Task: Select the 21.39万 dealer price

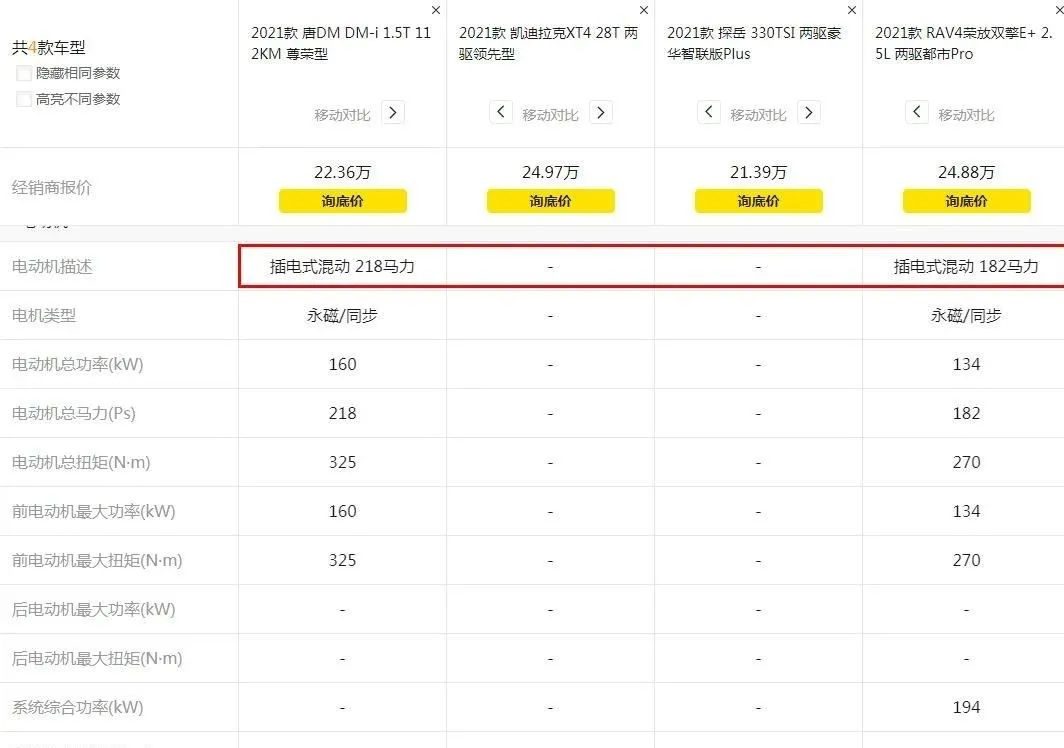Action: pos(759,172)
